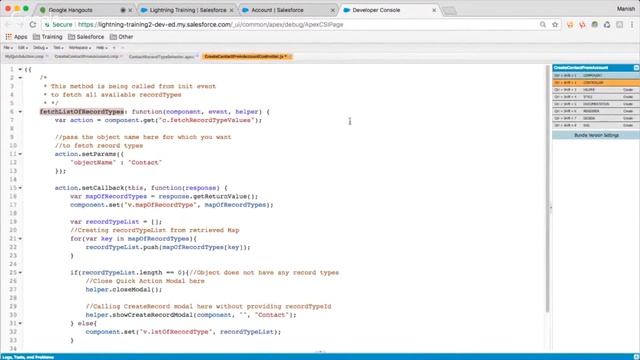This screenshot has width=640, height=360.
Task: Open the Salesforce bookmarks folder
Action: pyautogui.click(x=86, y=37)
